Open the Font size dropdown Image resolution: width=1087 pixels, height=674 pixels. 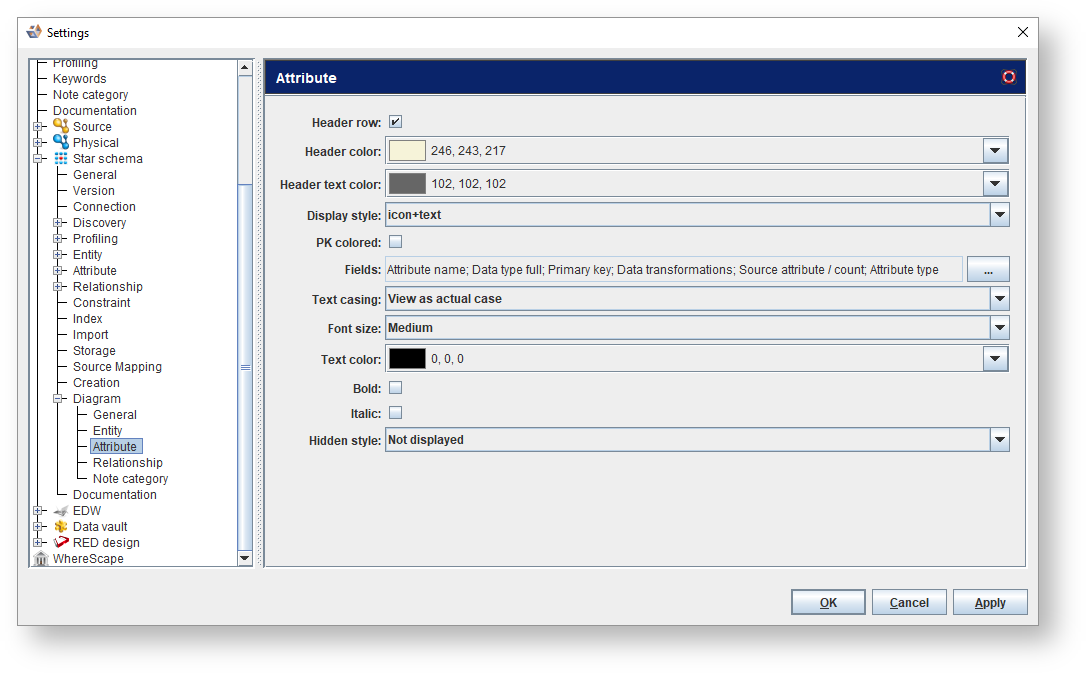point(999,328)
